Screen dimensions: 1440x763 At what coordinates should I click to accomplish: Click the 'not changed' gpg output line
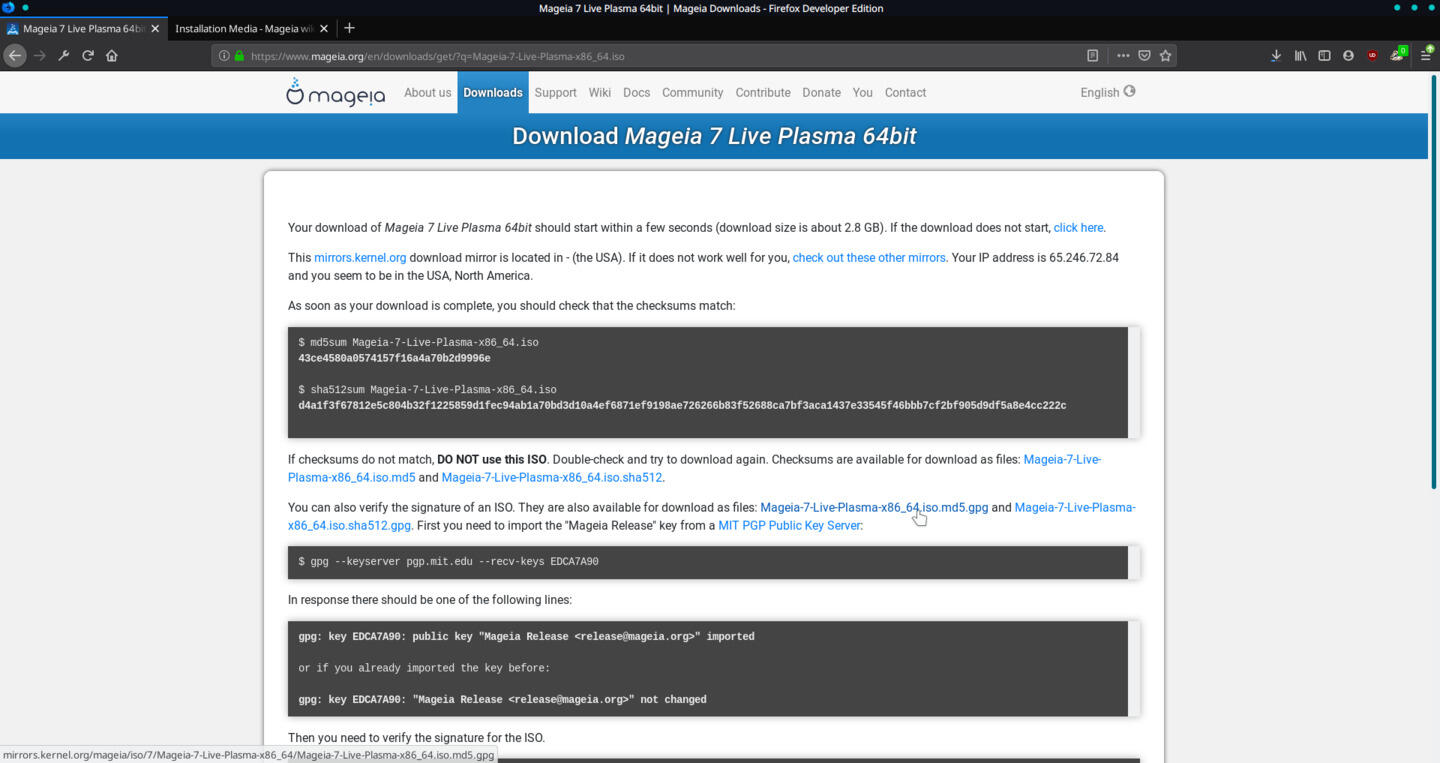point(502,700)
